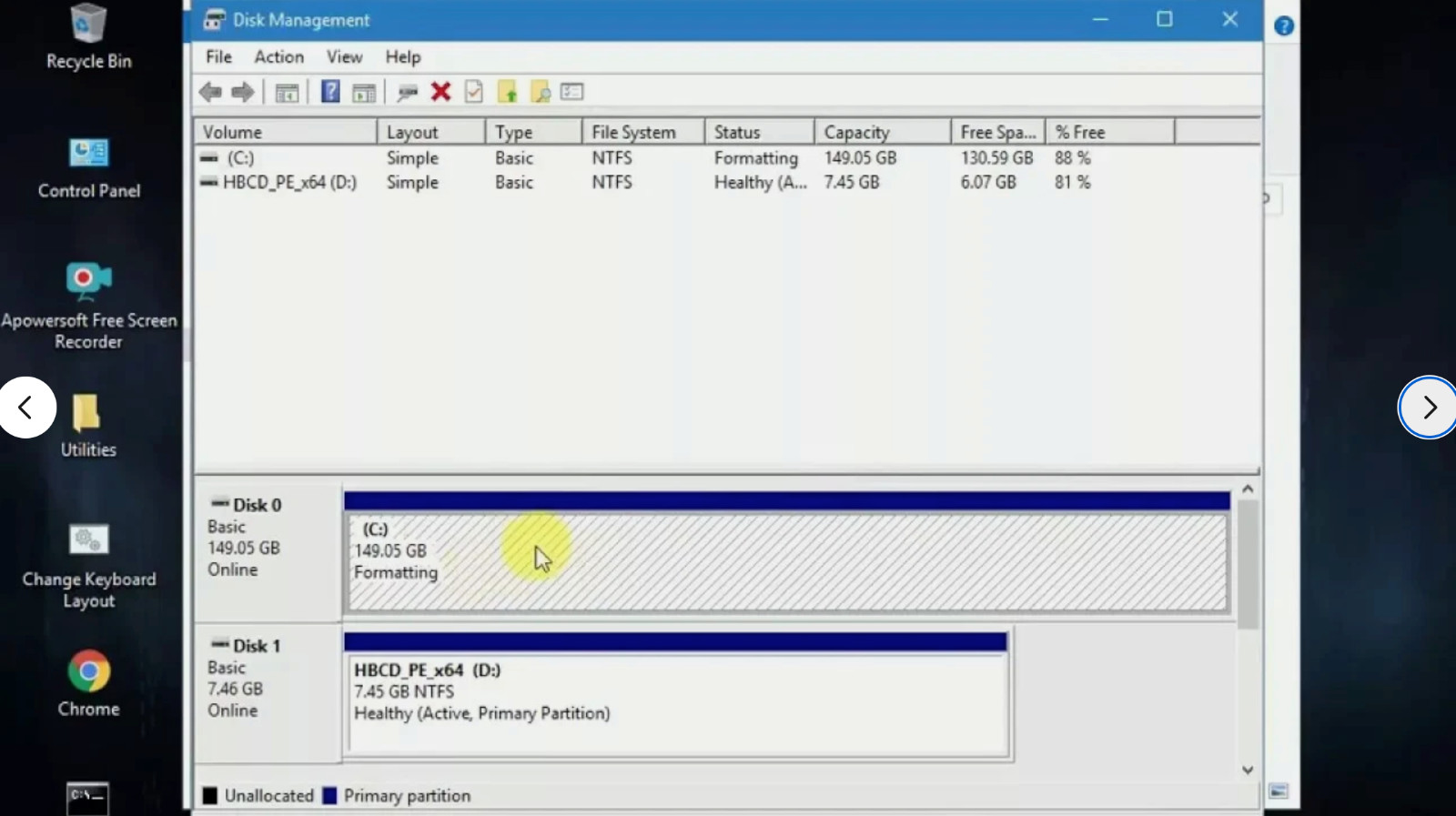Click the Disk Management title bar icon
The image size is (1456, 816).
pos(214,19)
